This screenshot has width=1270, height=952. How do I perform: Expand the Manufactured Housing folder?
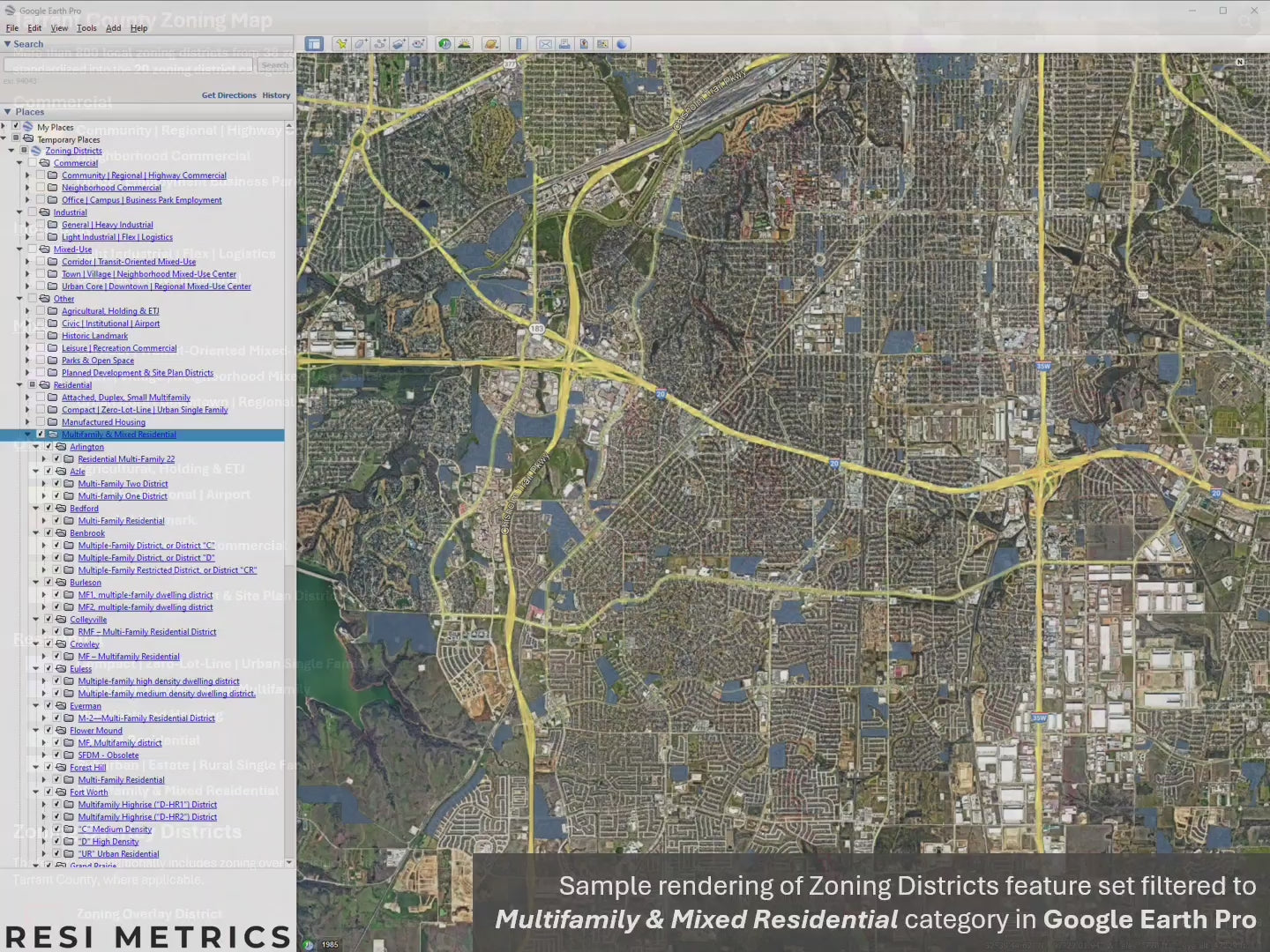(x=27, y=422)
